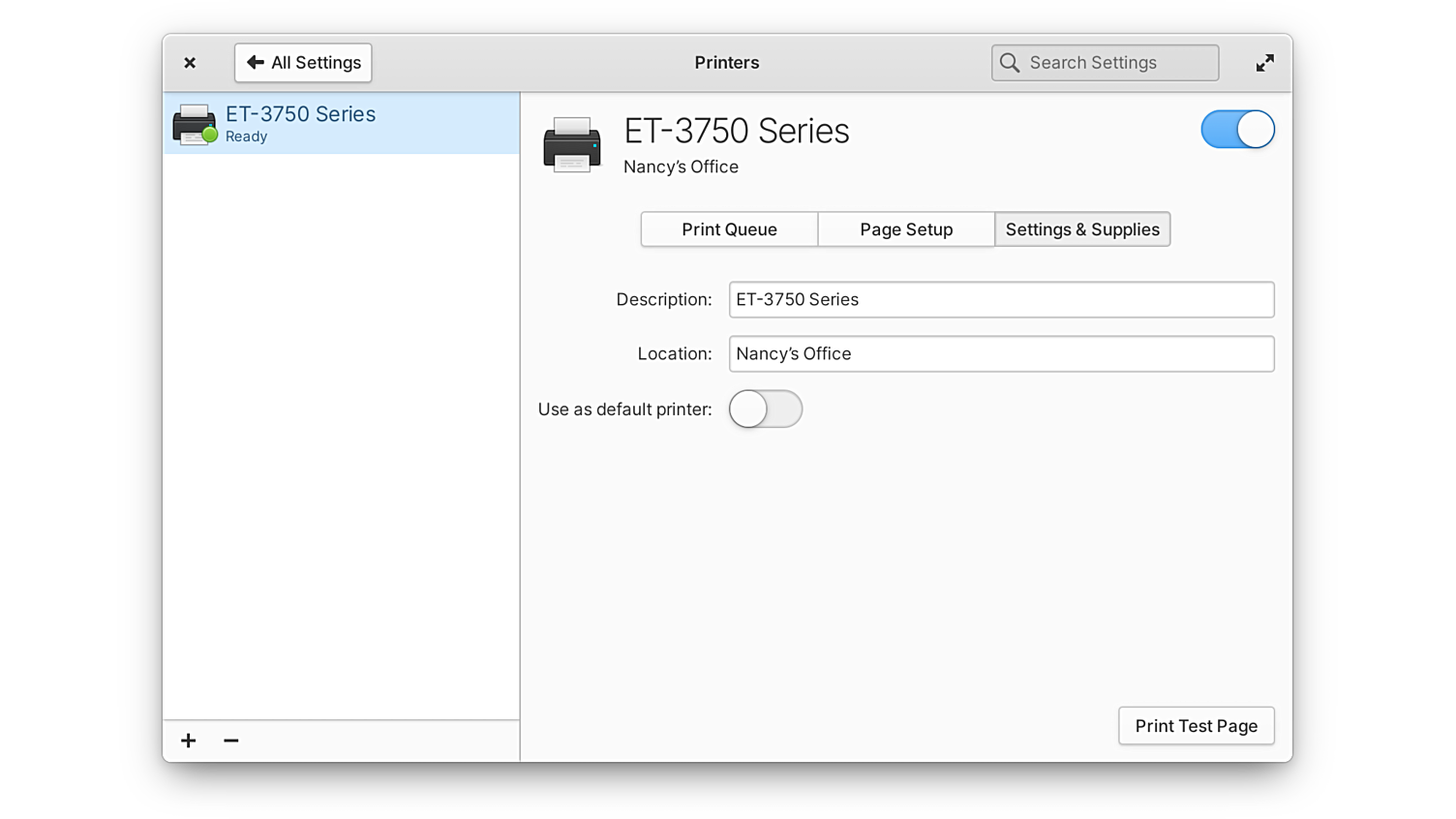Click the remove printer minus icon
This screenshot has width=1456, height=819.
pyautogui.click(x=231, y=741)
